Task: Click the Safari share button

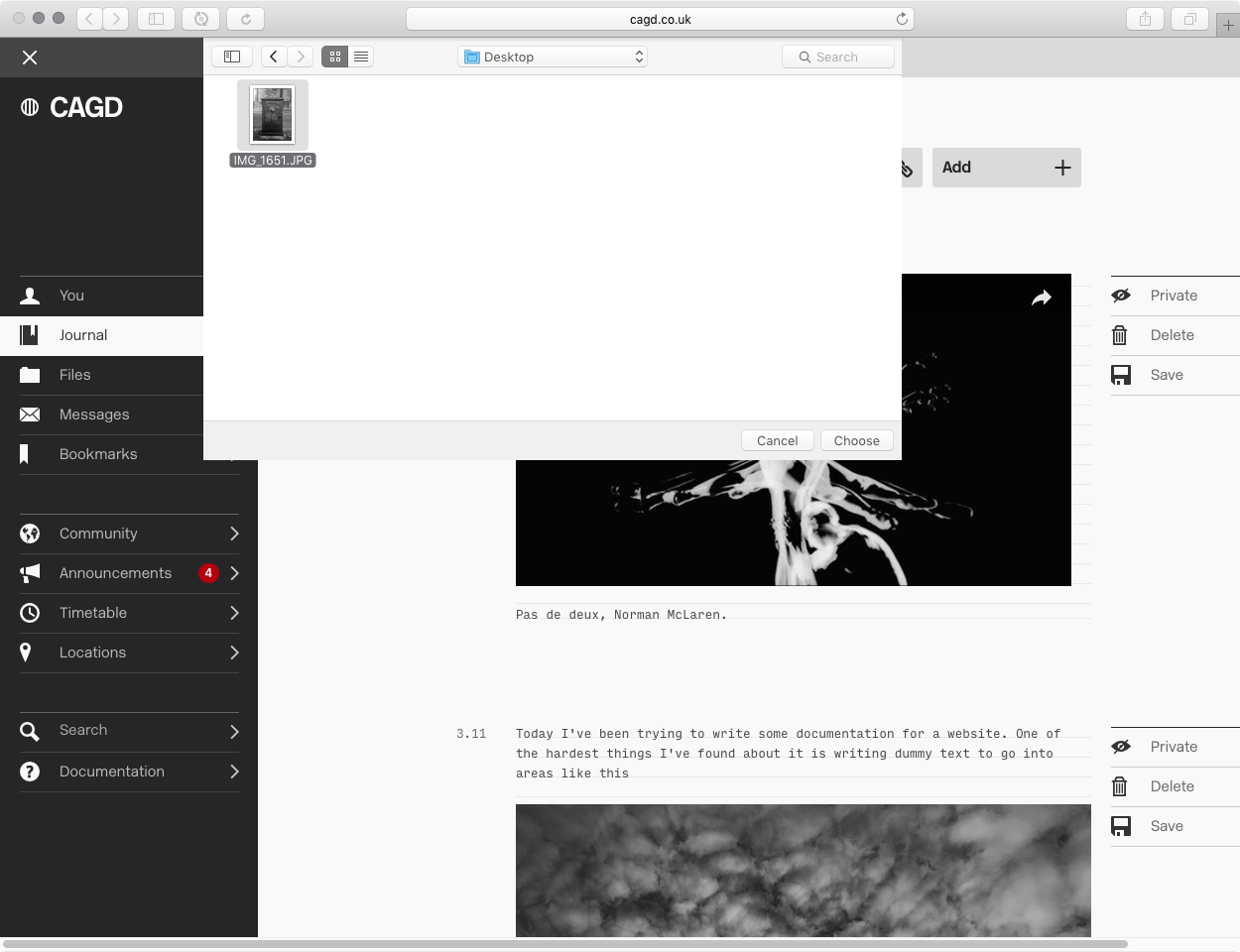Action: pyautogui.click(x=1145, y=18)
